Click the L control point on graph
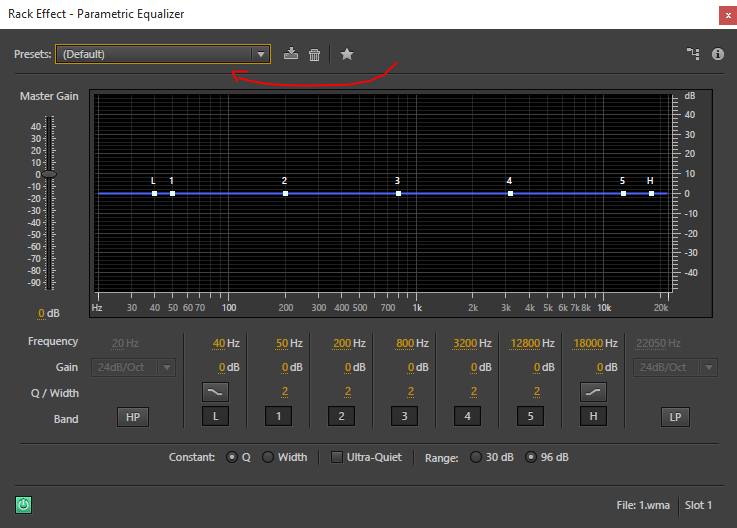 pyautogui.click(x=154, y=193)
